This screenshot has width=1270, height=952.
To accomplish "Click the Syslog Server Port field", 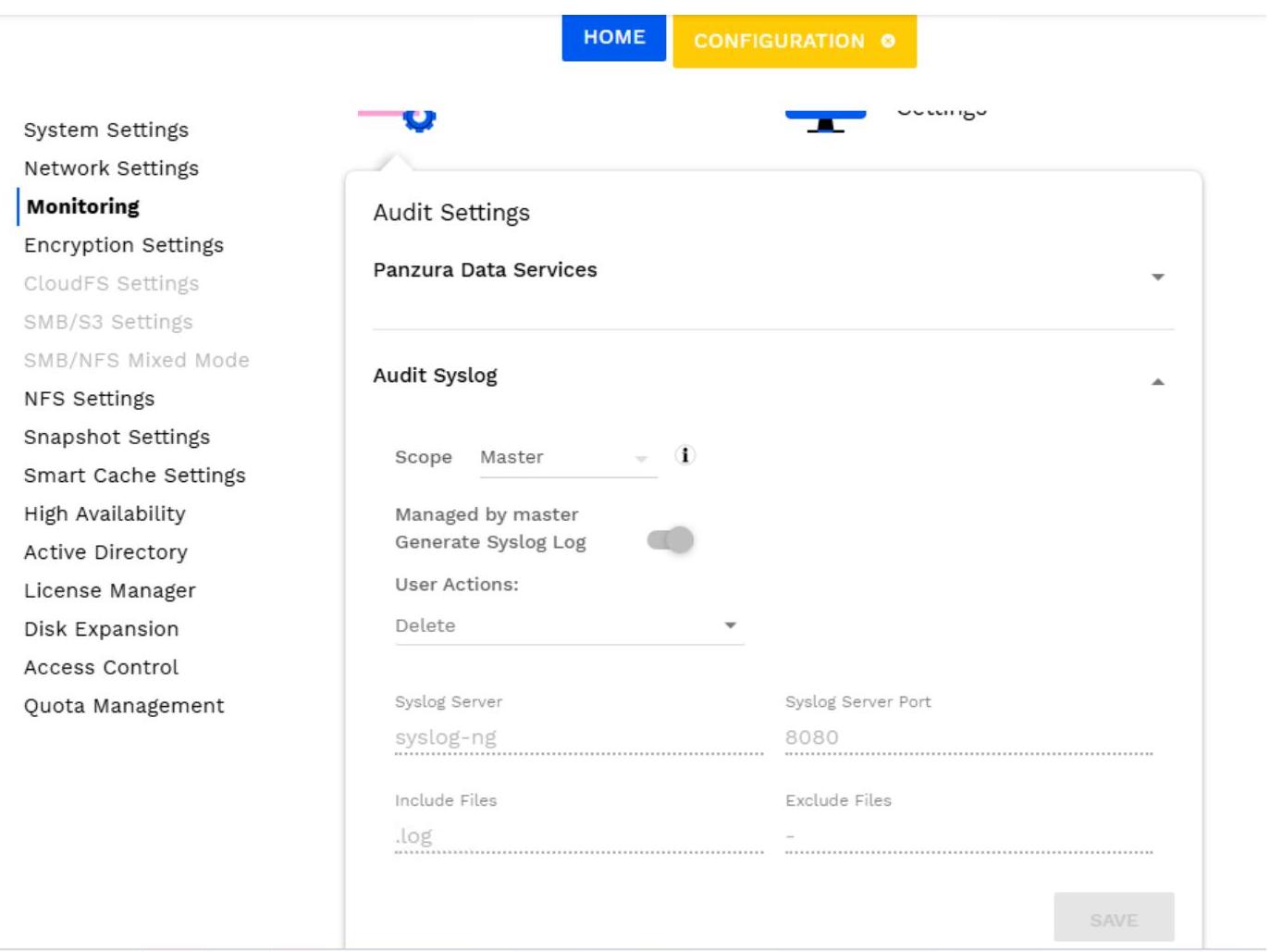I will point(969,738).
